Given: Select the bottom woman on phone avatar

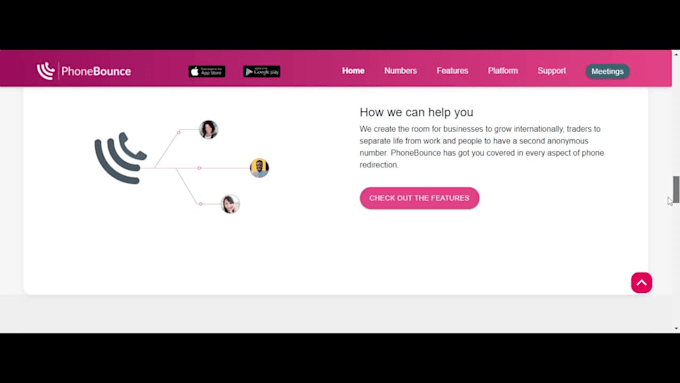Looking at the screenshot, I should pos(230,204).
